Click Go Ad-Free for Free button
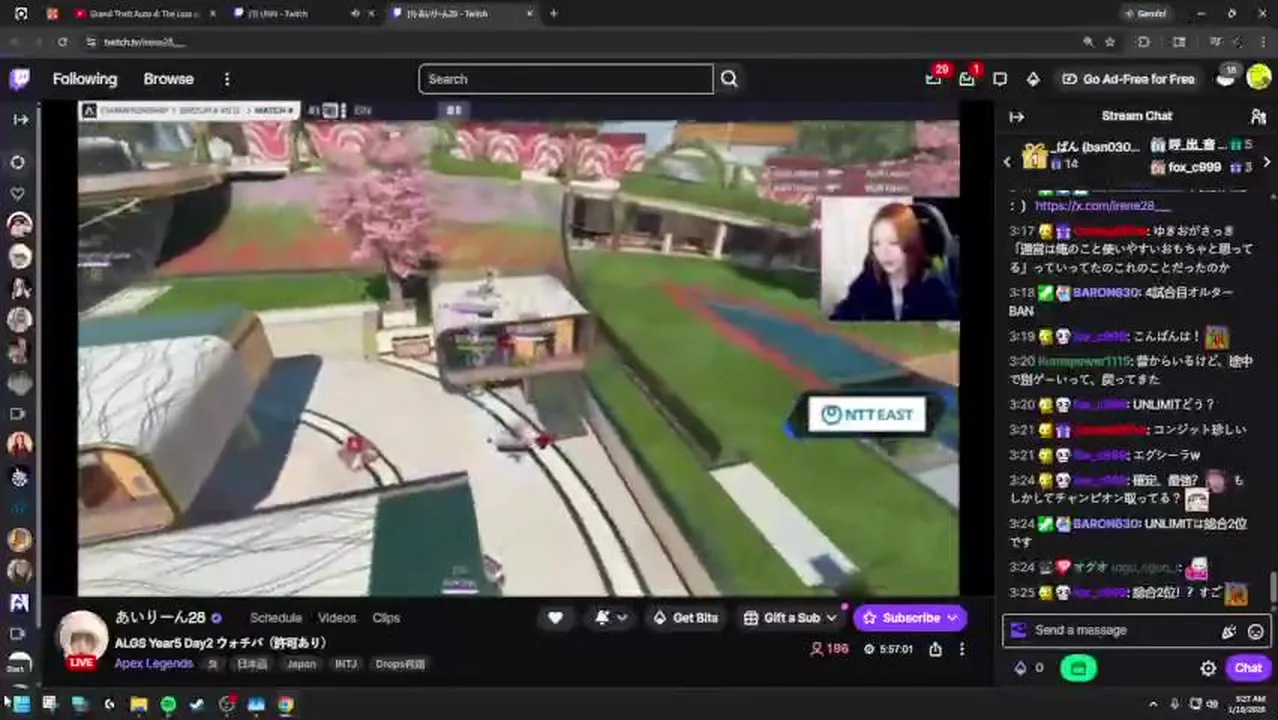 pyautogui.click(x=1128, y=79)
